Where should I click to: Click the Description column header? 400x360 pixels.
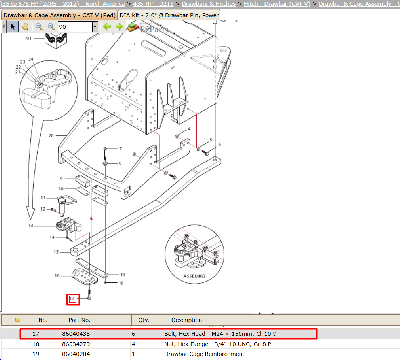187,320
